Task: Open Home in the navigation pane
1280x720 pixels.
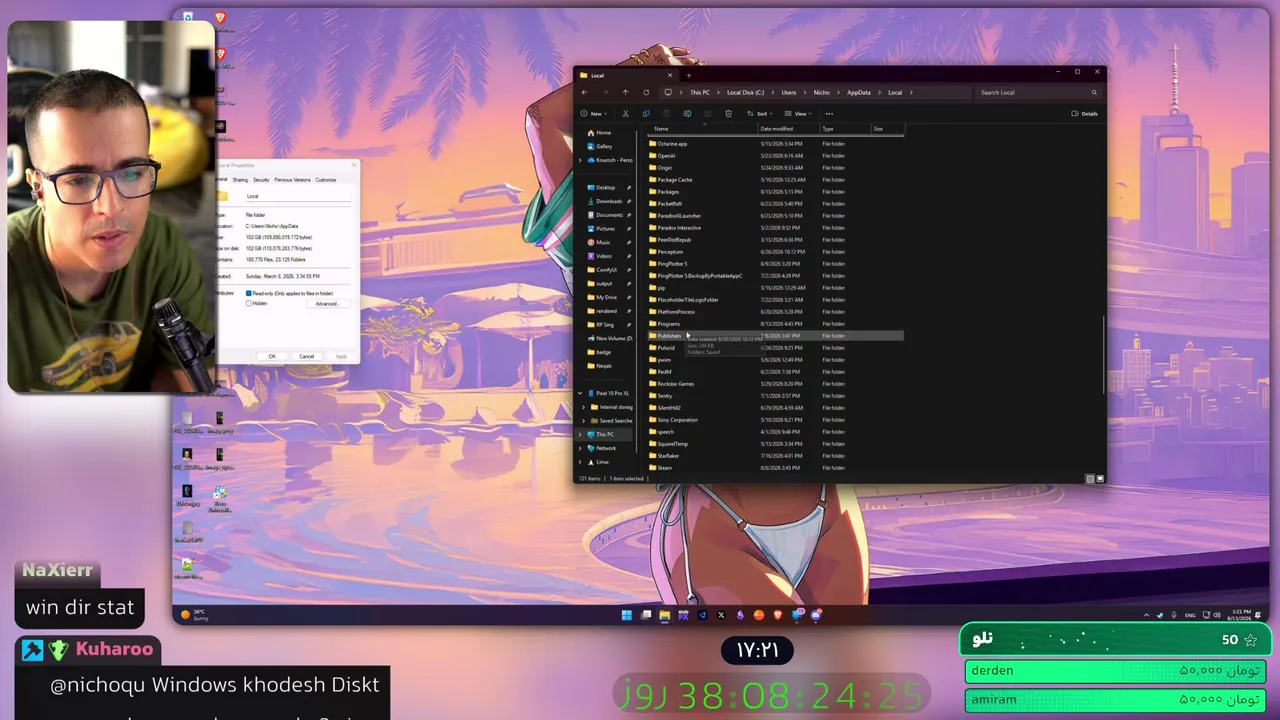Action: click(x=599, y=133)
